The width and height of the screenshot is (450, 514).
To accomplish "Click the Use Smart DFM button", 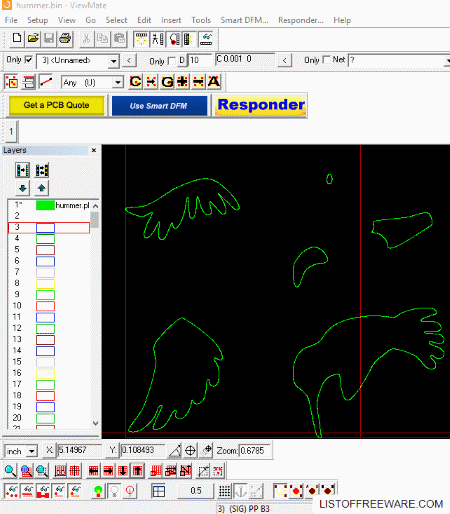I will tap(159, 106).
